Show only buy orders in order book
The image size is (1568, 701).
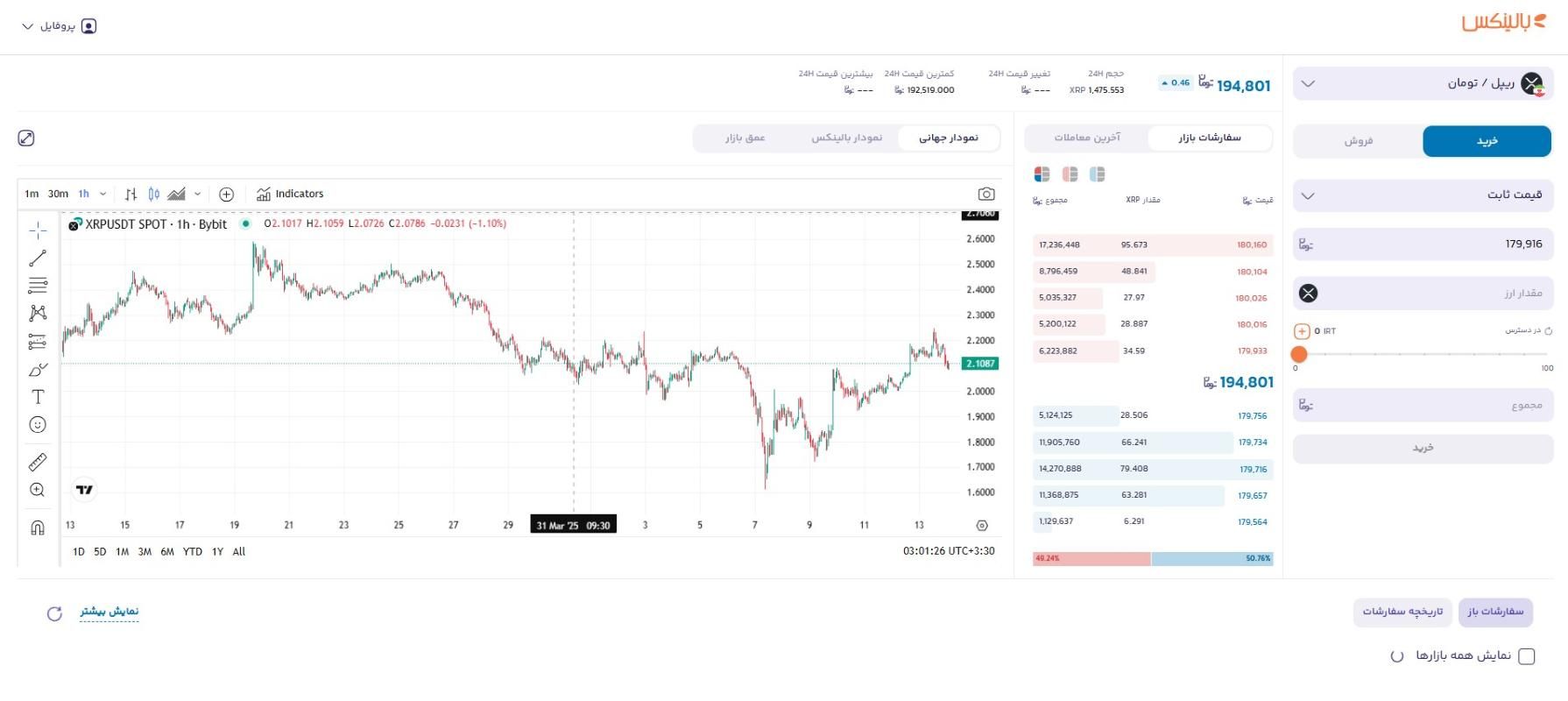(x=1097, y=174)
